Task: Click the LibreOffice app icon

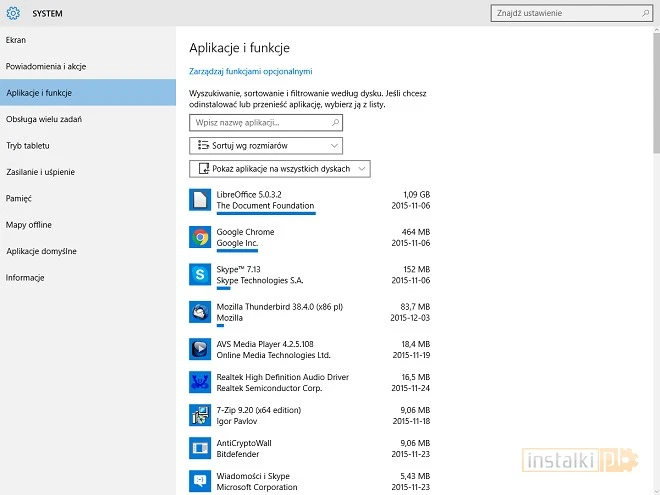Action: (200, 200)
